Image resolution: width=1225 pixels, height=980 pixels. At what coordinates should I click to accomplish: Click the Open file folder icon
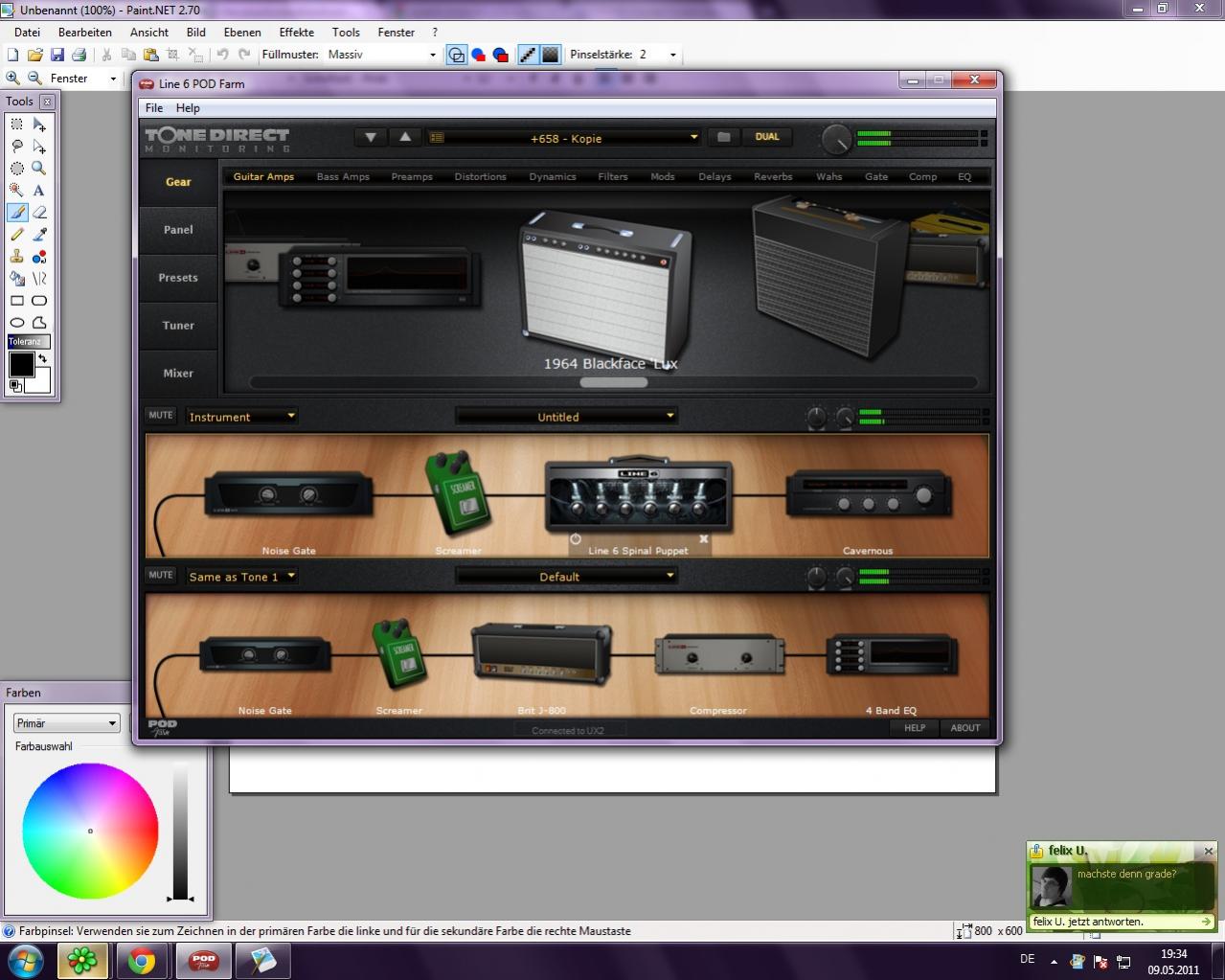[34, 55]
